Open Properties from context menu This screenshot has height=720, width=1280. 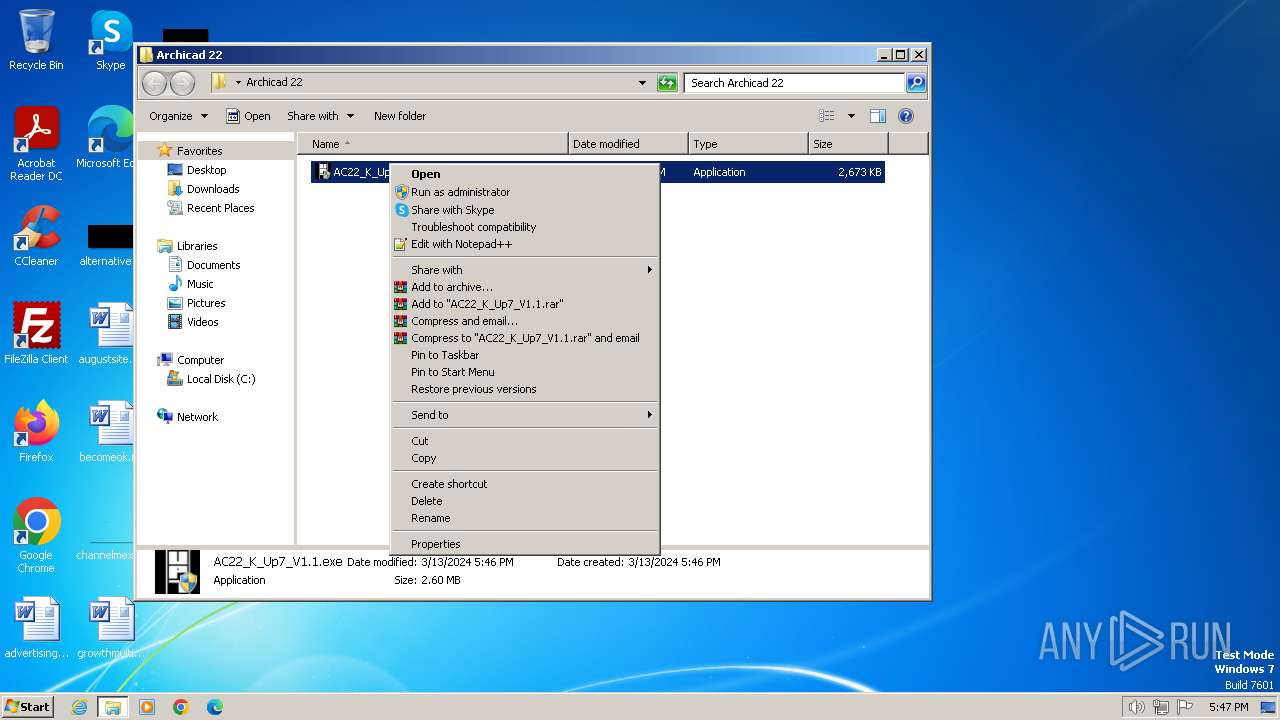click(x=525, y=544)
